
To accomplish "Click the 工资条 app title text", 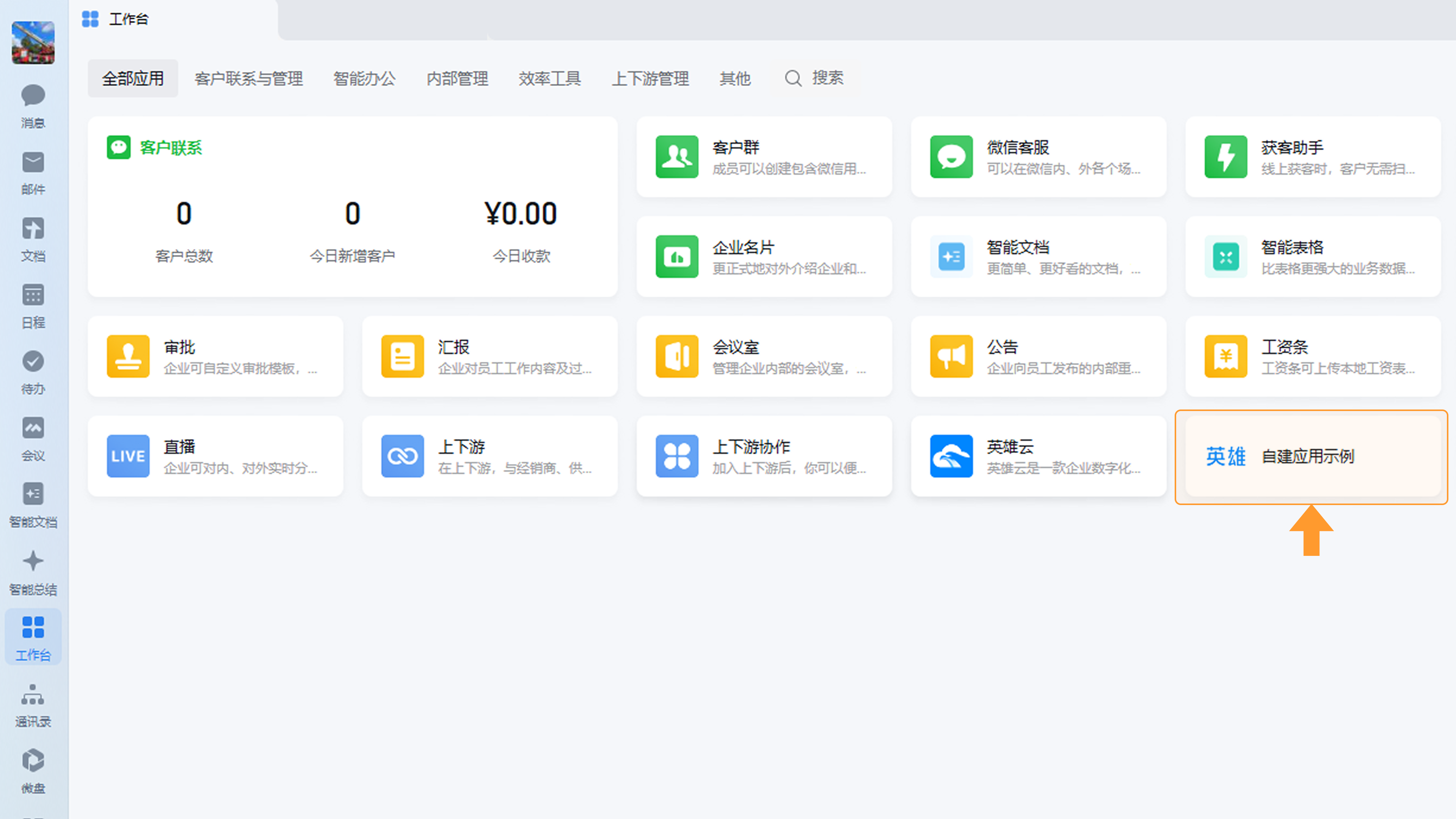I will 1284,347.
